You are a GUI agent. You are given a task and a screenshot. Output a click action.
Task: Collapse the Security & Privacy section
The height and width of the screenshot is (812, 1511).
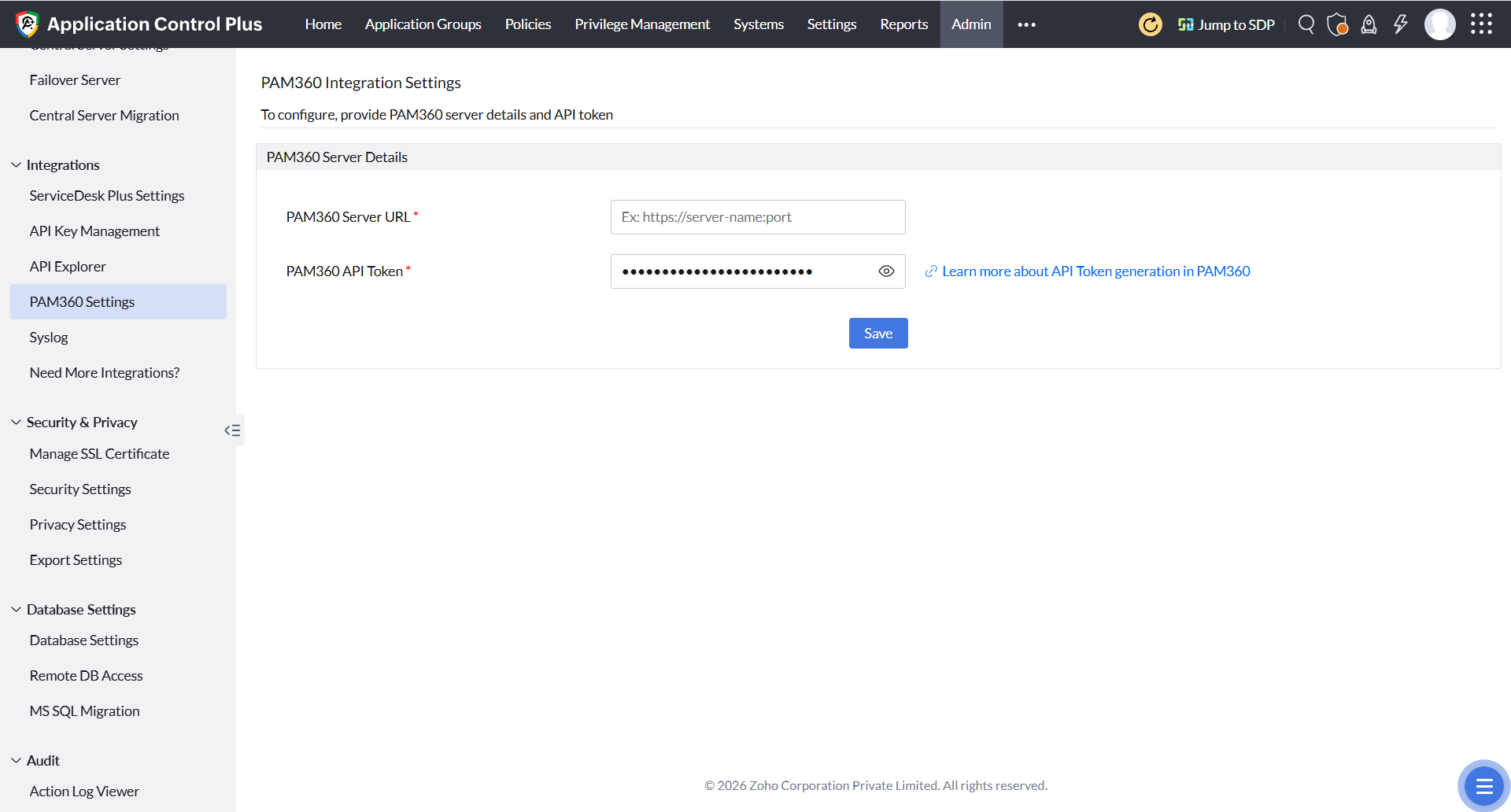[16, 422]
